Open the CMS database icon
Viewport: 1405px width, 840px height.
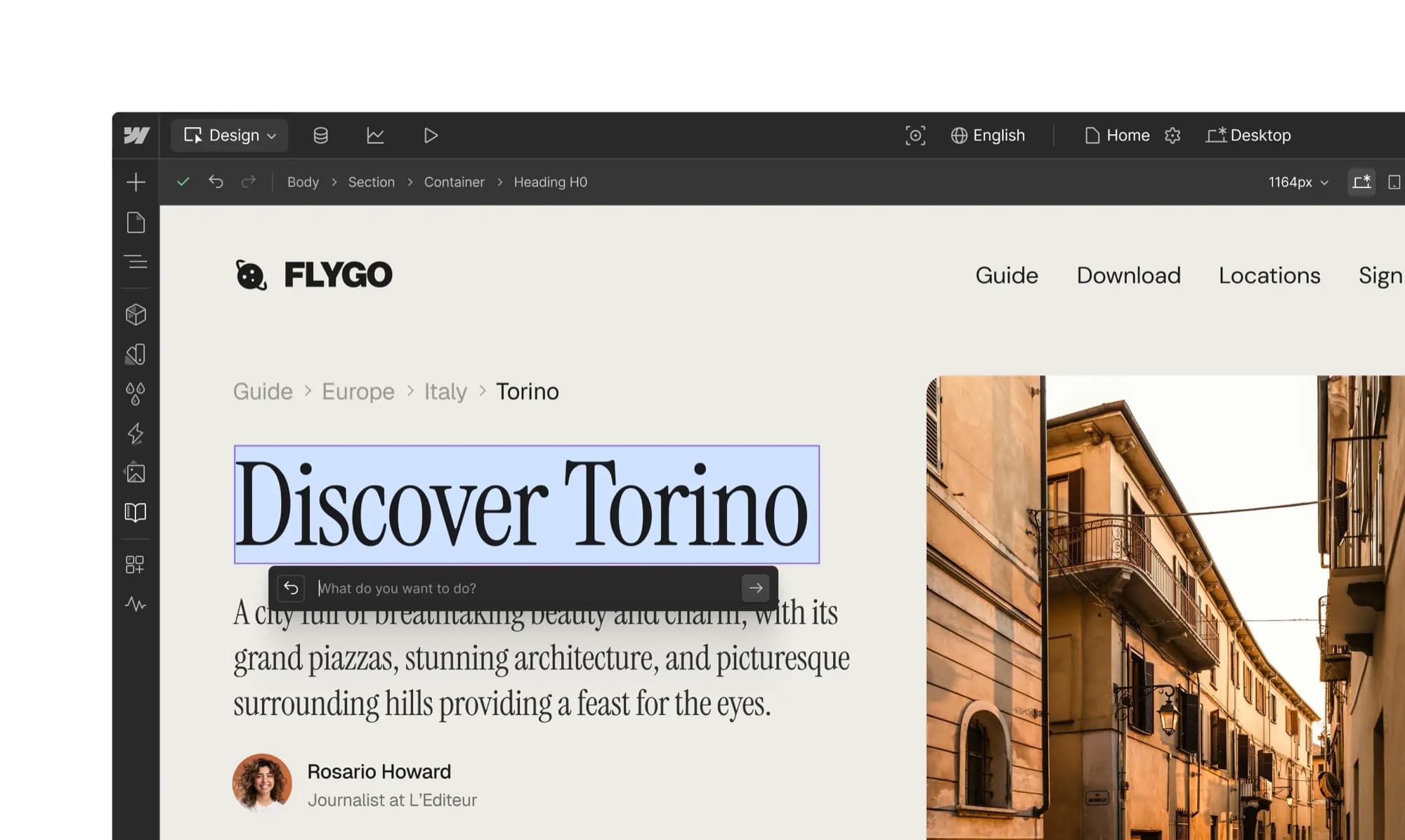point(320,135)
